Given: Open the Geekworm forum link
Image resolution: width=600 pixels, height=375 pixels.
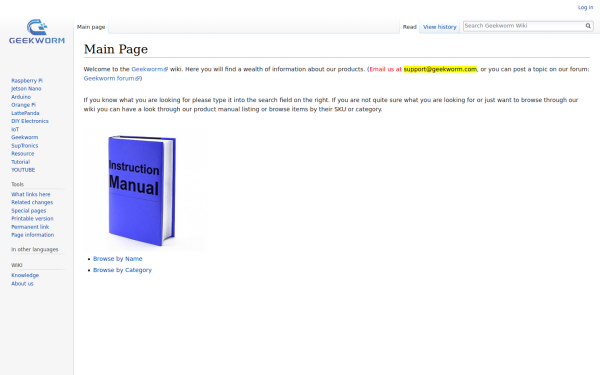Looking at the screenshot, I should [111, 78].
